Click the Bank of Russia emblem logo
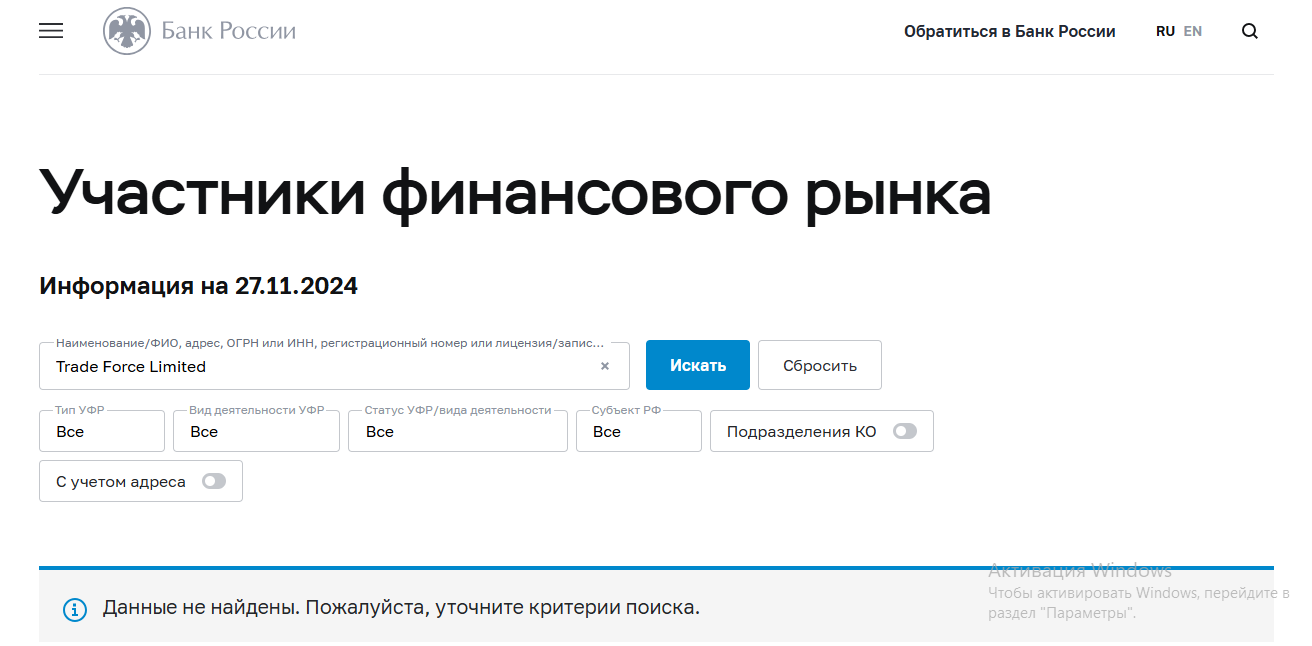Image resolution: width=1312 pixels, height=646 pixels. 124,31
